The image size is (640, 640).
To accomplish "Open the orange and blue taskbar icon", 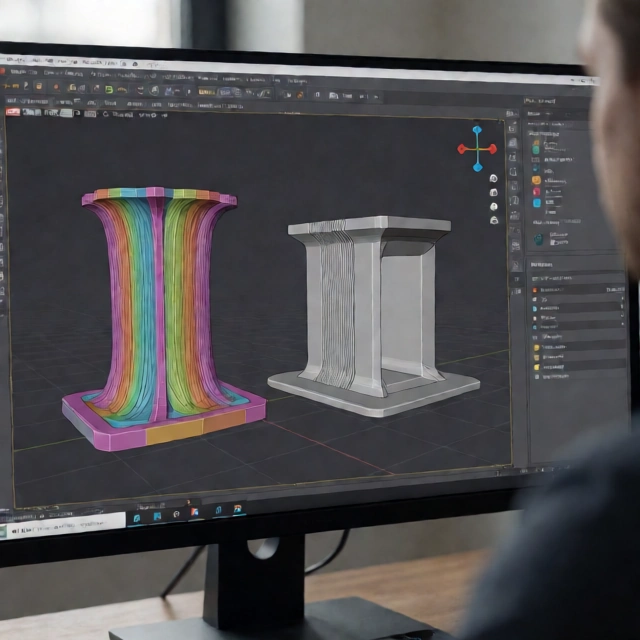I will [x=195, y=512].
